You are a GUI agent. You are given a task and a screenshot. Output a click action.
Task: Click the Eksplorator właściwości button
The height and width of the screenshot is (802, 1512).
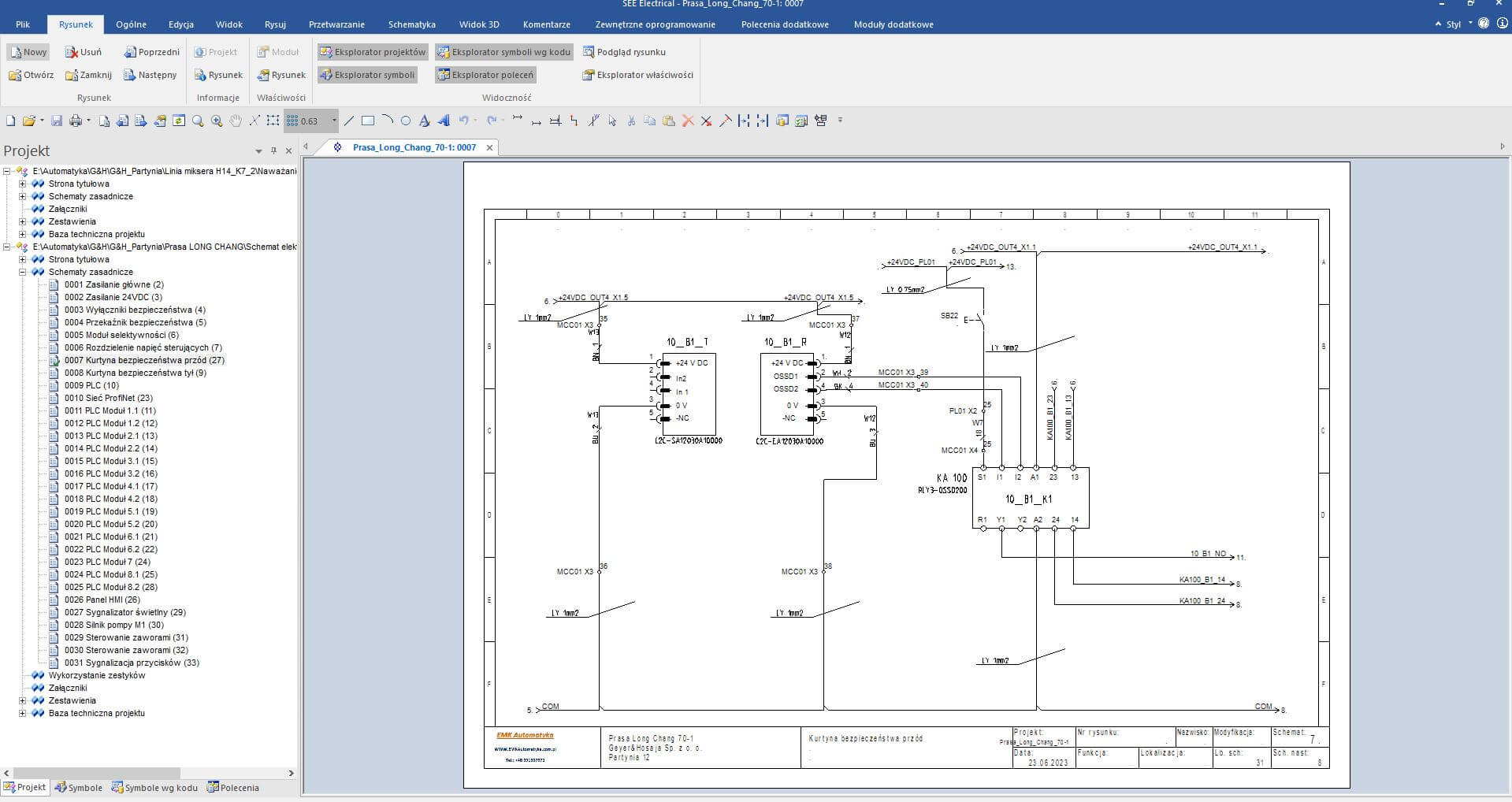point(637,75)
